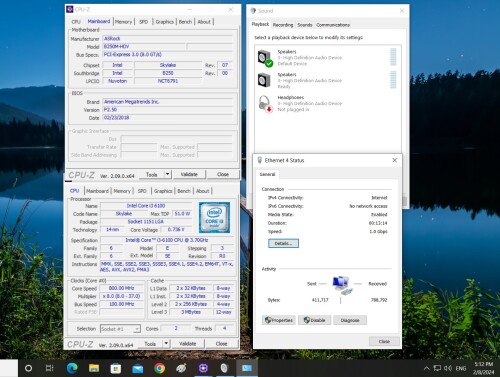
Task: Click the network activity computers icon
Action: click(342, 285)
